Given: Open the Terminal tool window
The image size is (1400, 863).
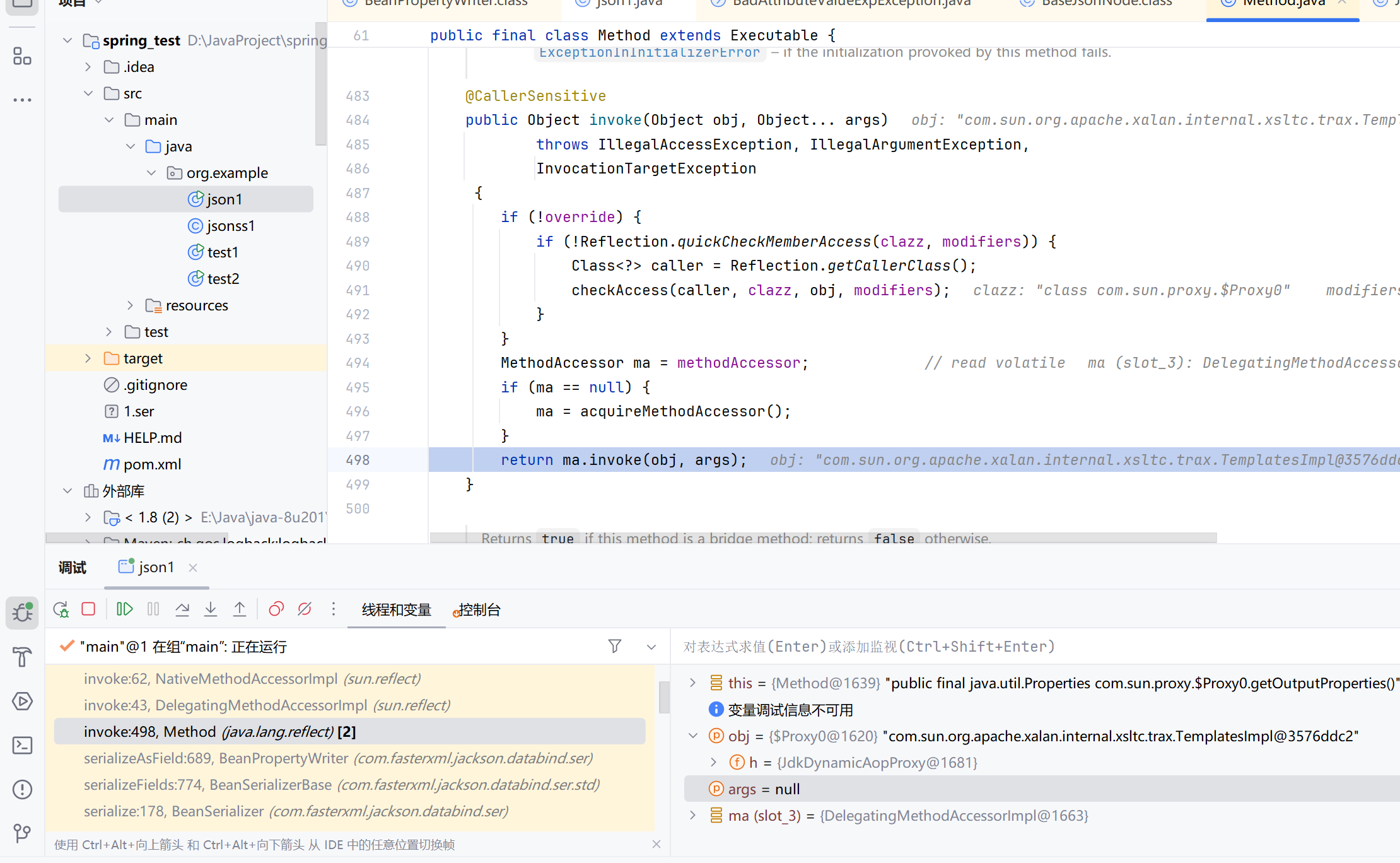Looking at the screenshot, I should (22, 745).
